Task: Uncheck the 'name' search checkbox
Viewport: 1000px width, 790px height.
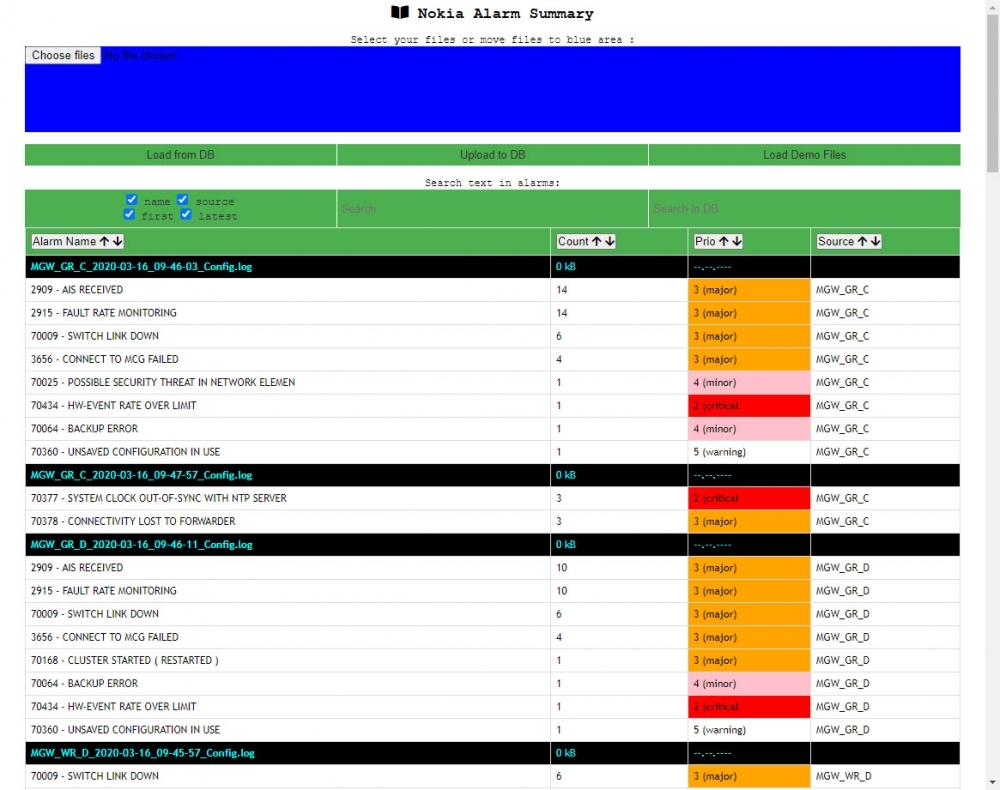Action: [131, 200]
